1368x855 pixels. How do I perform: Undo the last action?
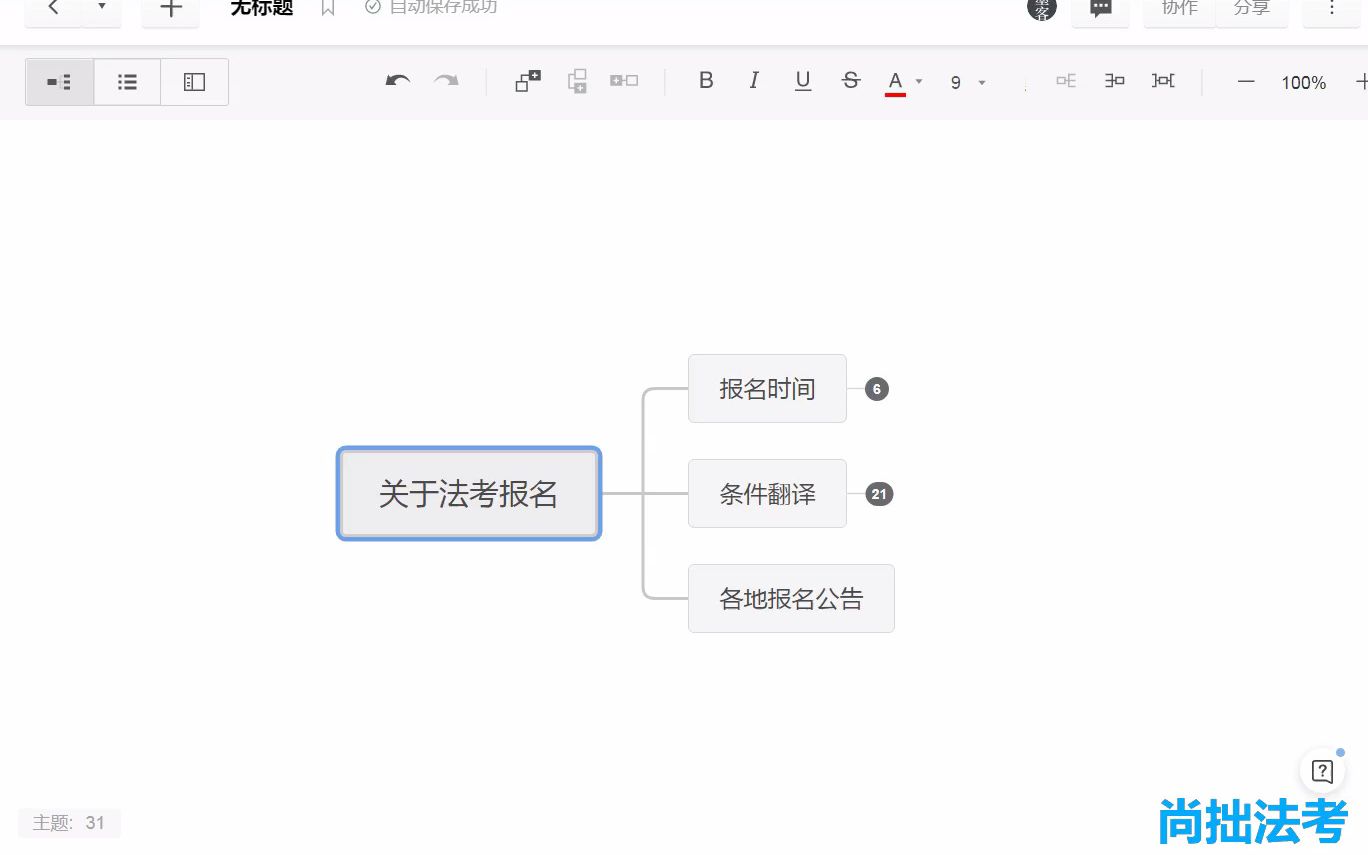coord(398,82)
